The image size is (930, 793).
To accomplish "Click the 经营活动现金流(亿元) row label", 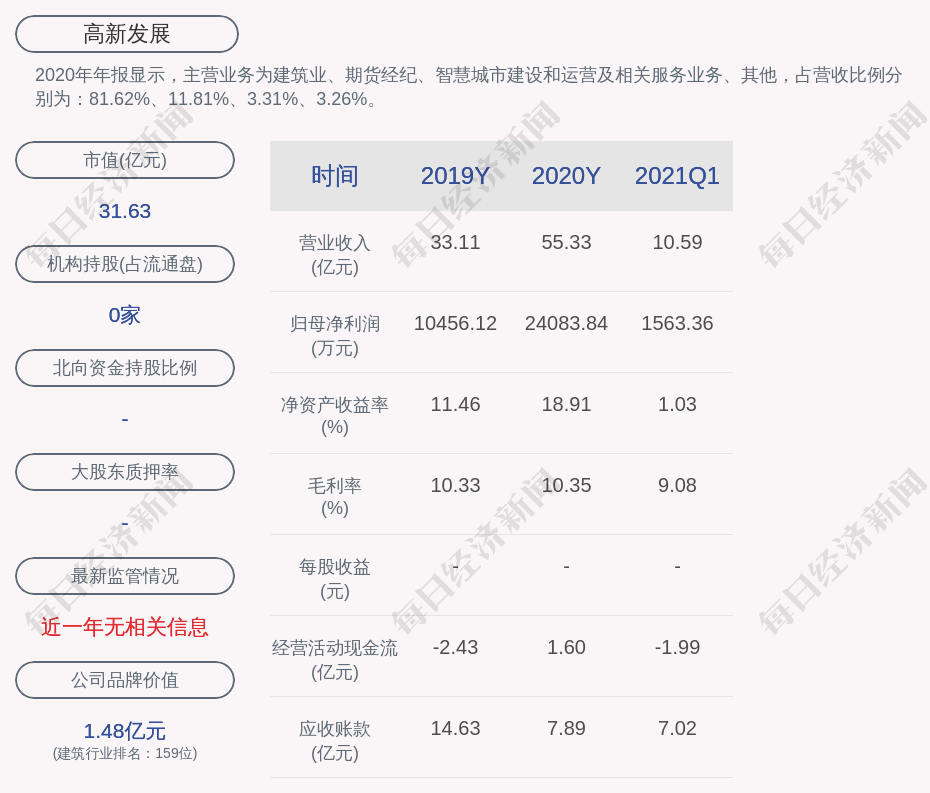I will point(335,660).
